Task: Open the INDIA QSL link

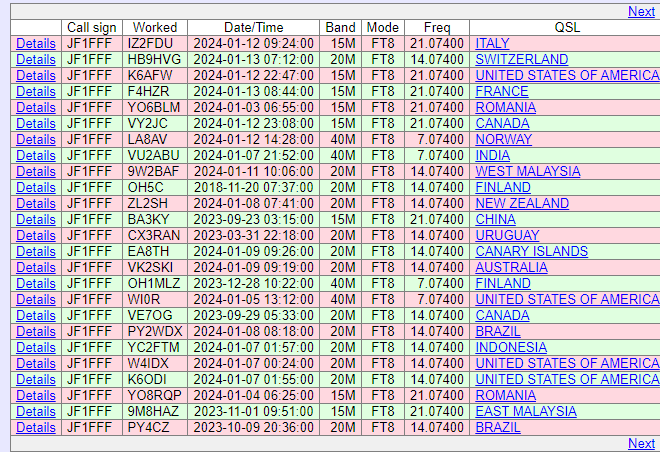Action: [492, 156]
